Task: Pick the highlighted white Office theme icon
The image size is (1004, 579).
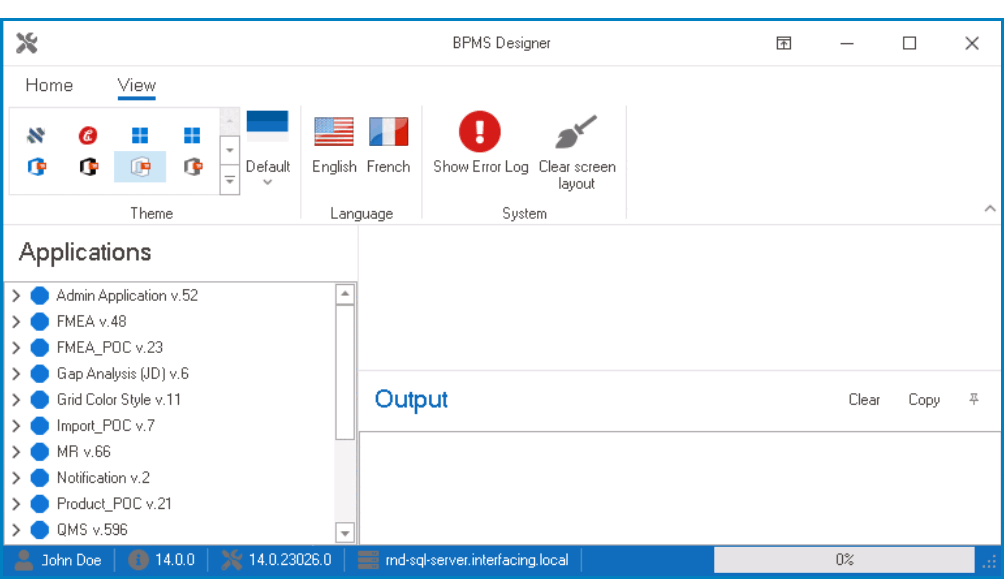Action: coord(140,167)
